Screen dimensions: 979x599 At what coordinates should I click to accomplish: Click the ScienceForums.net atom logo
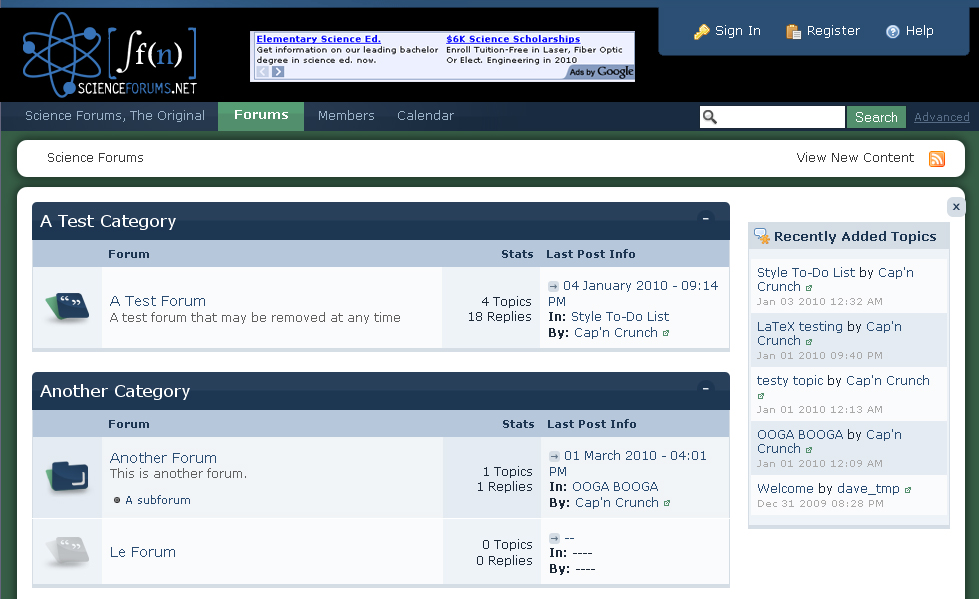pos(108,56)
